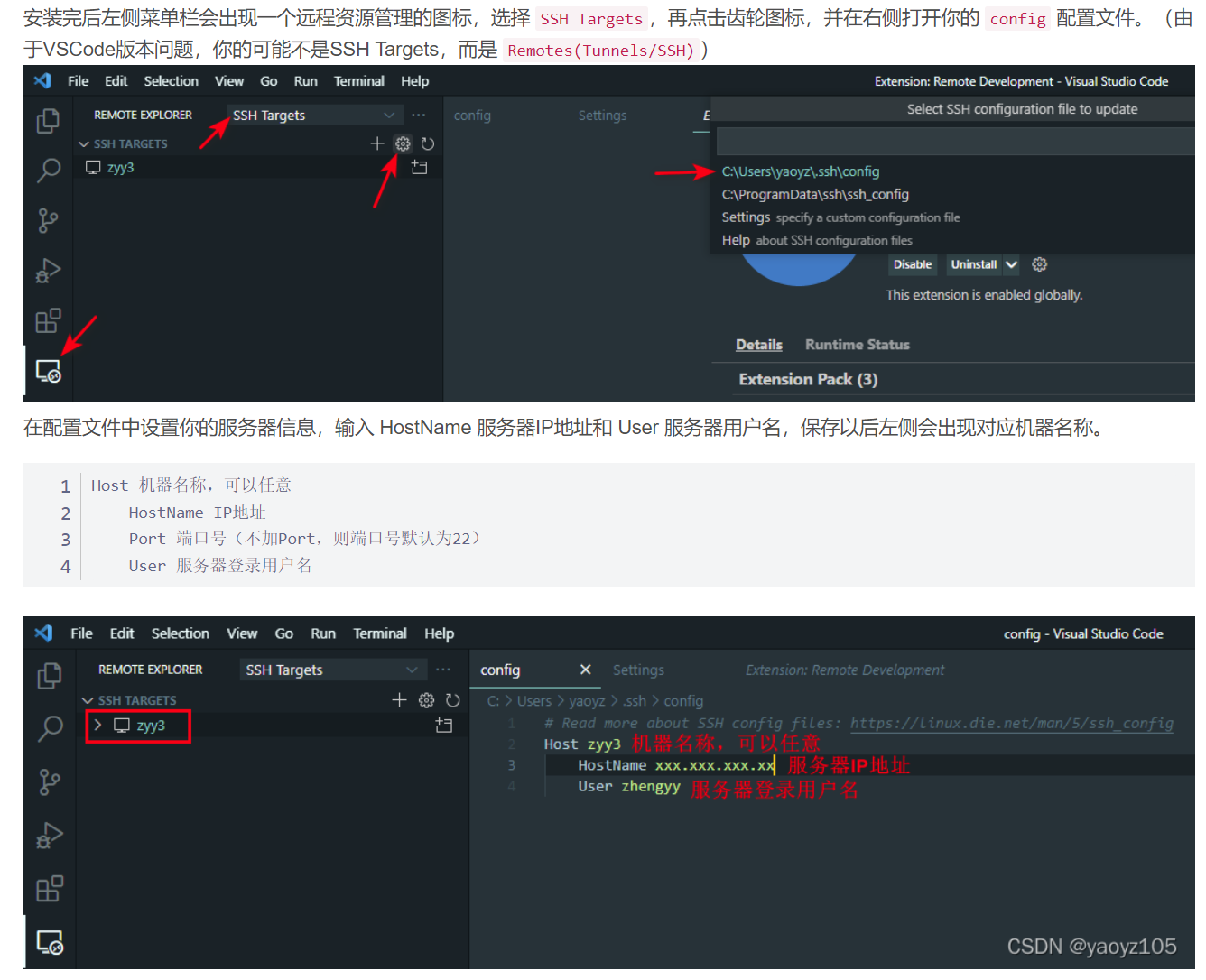This screenshot has height=980, width=1206.
Task: Click Users breadcrumb in lower editor
Action: [x=534, y=701]
